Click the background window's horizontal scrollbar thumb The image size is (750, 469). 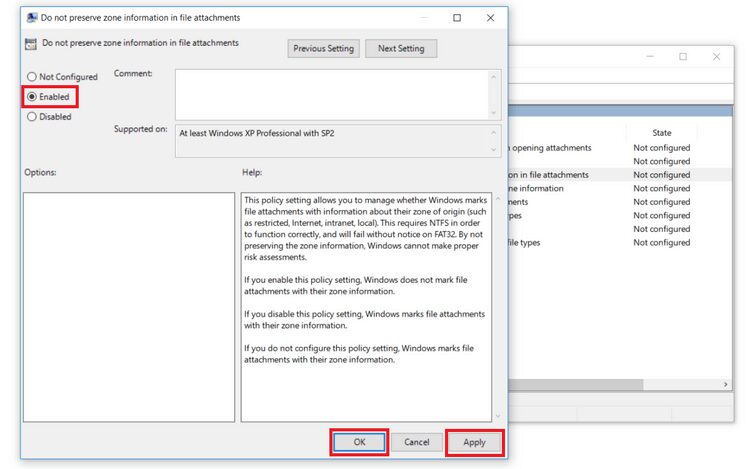click(576, 384)
